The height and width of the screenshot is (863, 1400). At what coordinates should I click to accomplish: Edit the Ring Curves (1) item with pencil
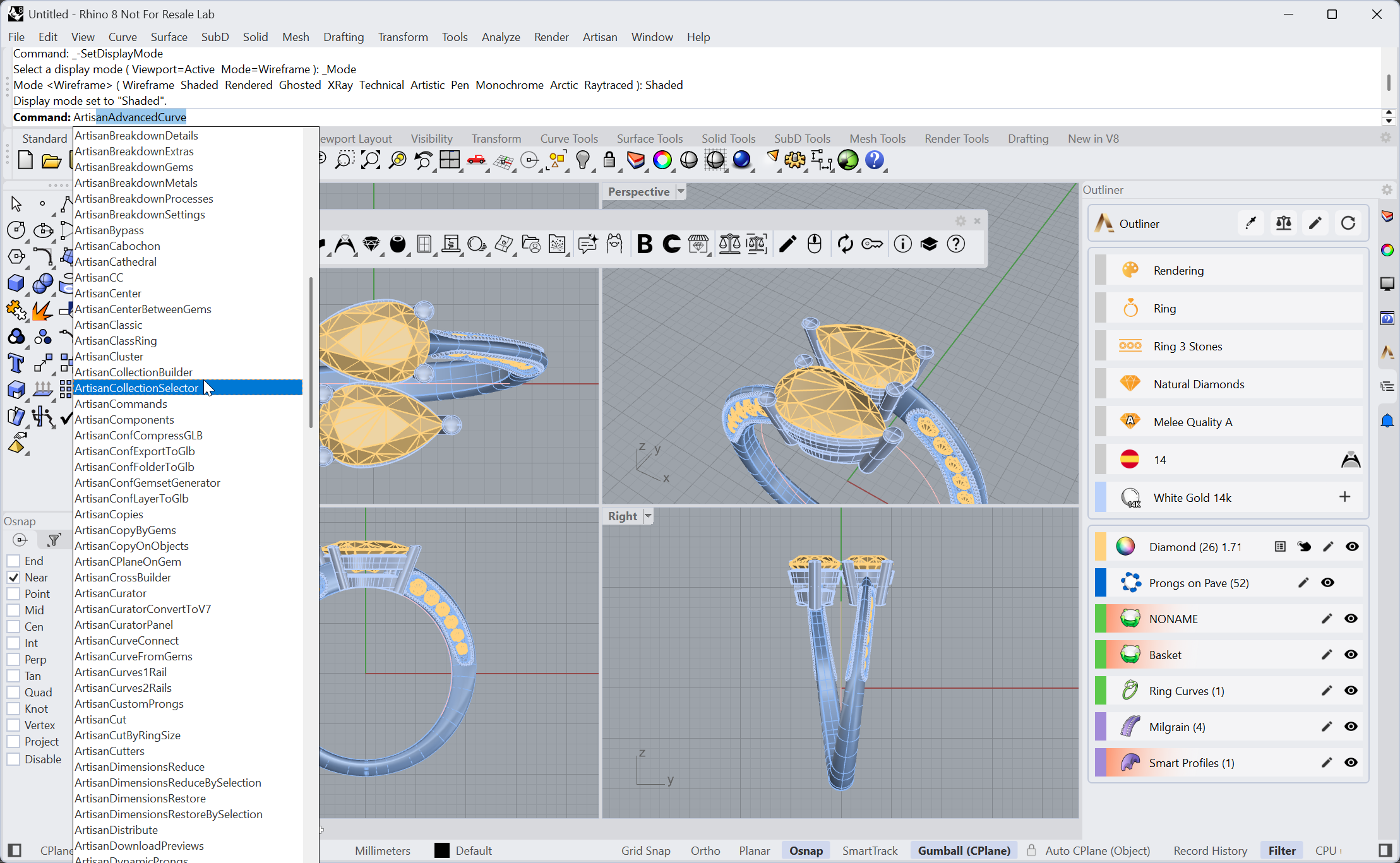1327,691
